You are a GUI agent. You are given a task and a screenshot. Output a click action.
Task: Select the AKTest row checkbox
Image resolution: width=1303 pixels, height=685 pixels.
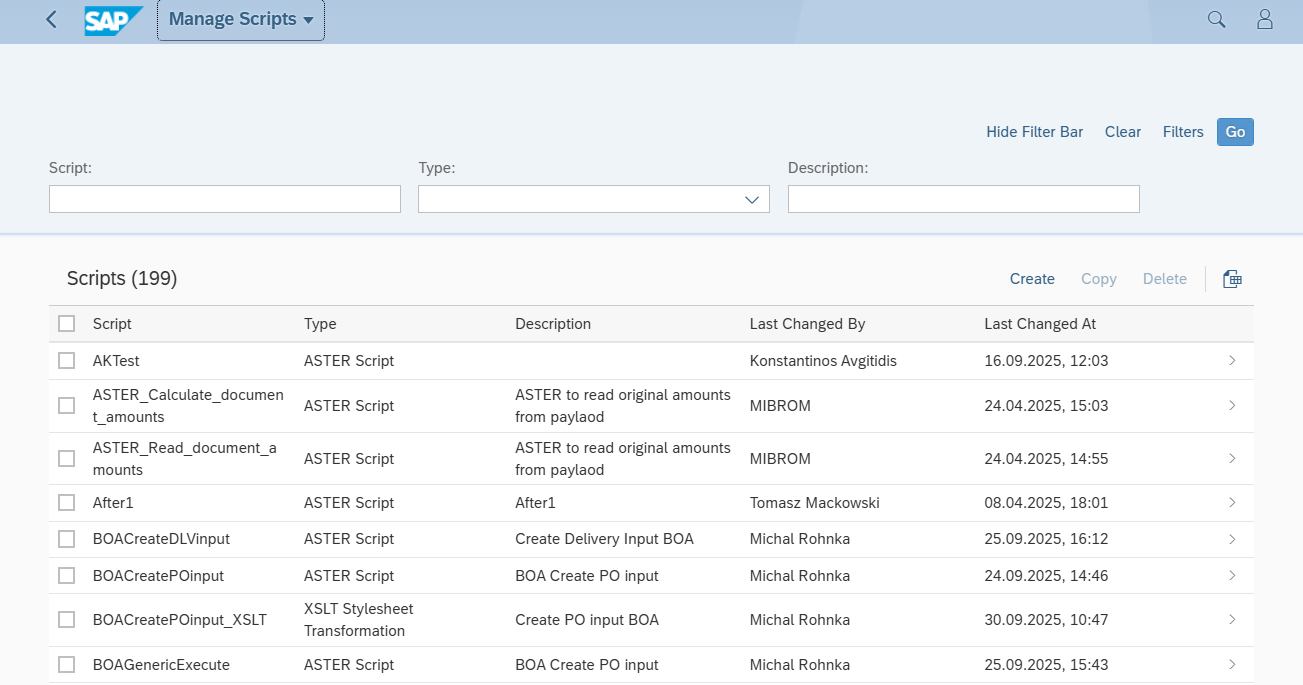[66, 361]
